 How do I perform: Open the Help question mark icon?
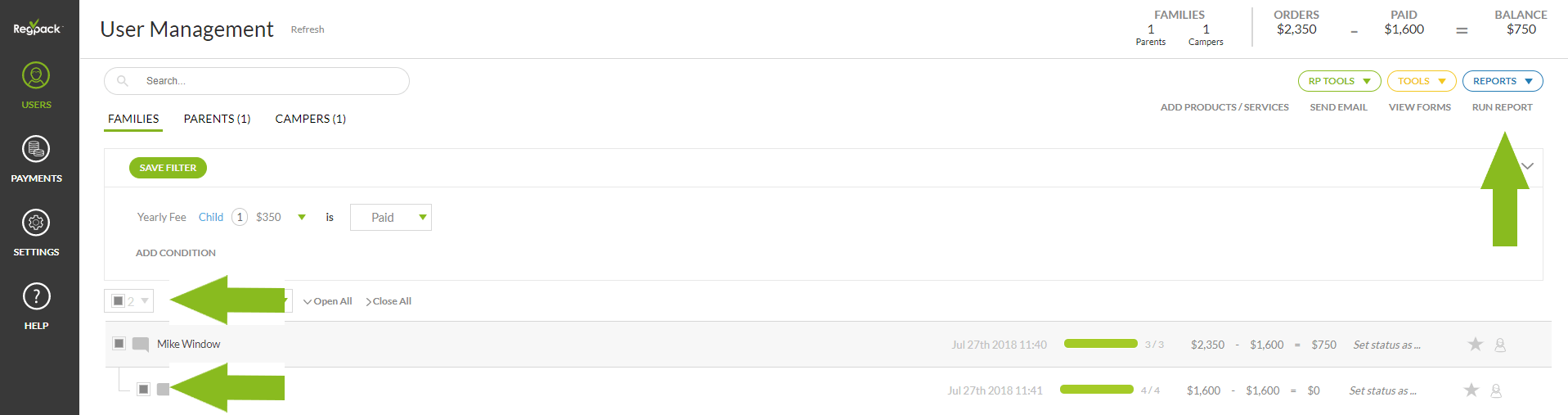pyautogui.click(x=36, y=307)
